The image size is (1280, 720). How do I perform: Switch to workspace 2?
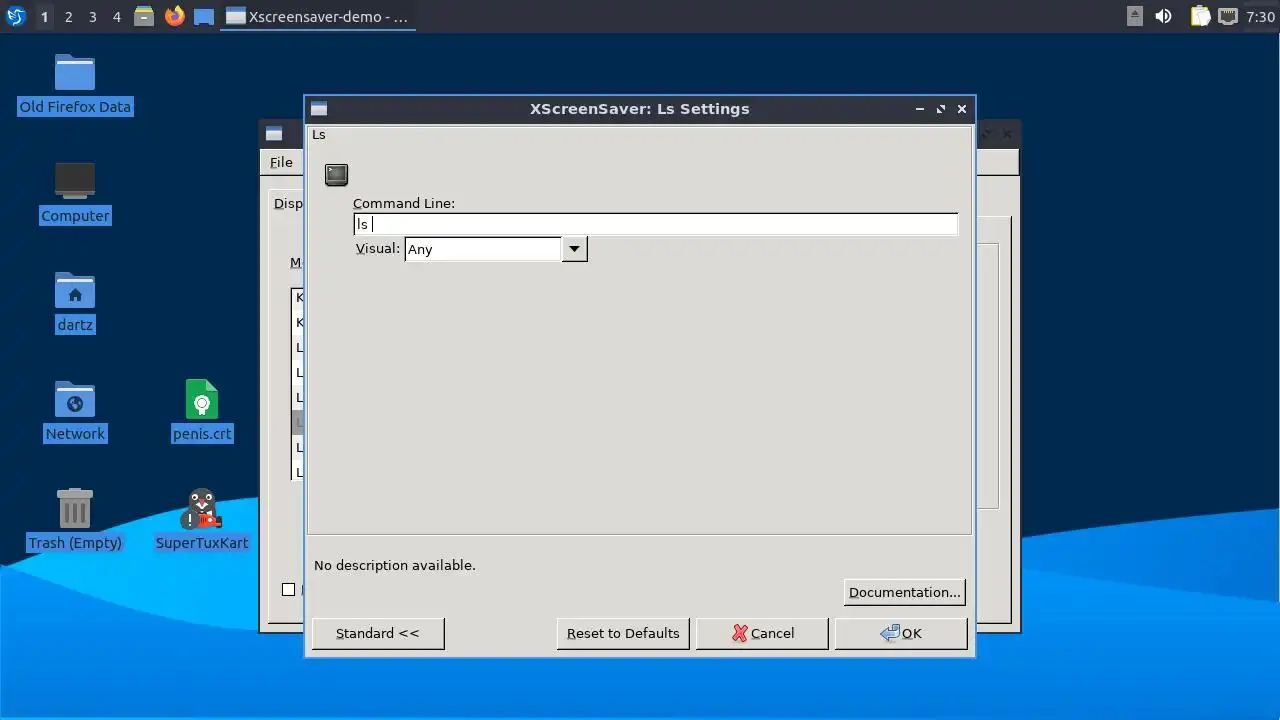pos(68,16)
